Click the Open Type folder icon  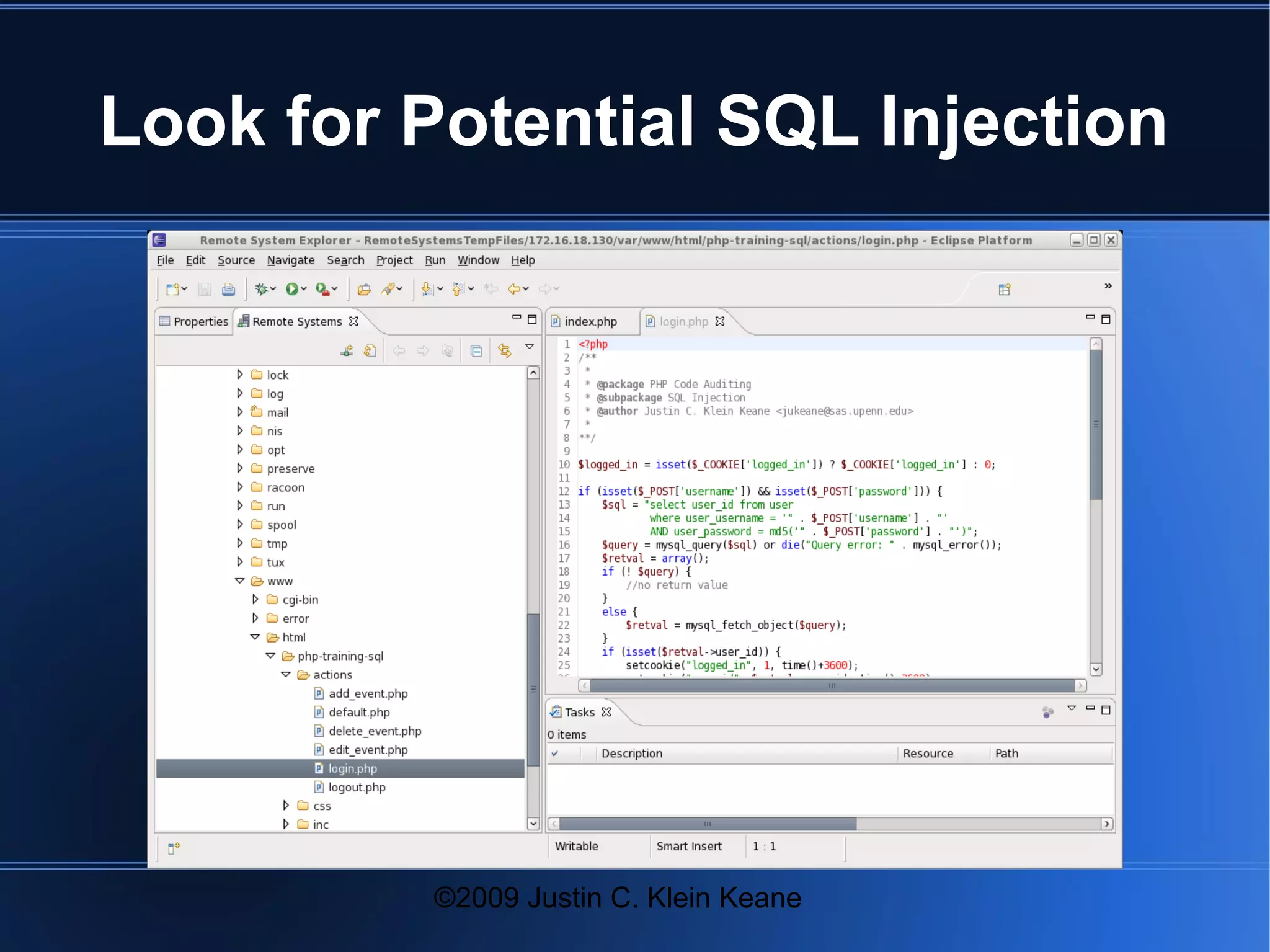(364, 289)
